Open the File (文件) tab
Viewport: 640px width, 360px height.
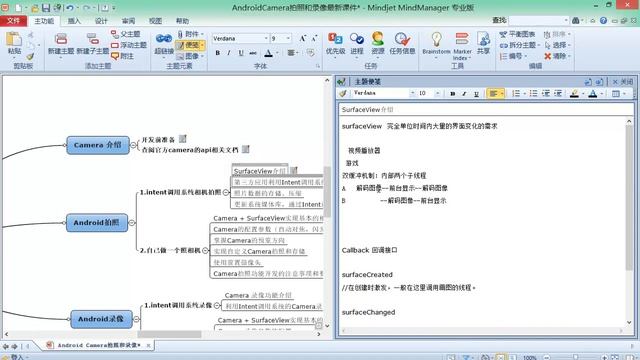point(13,20)
